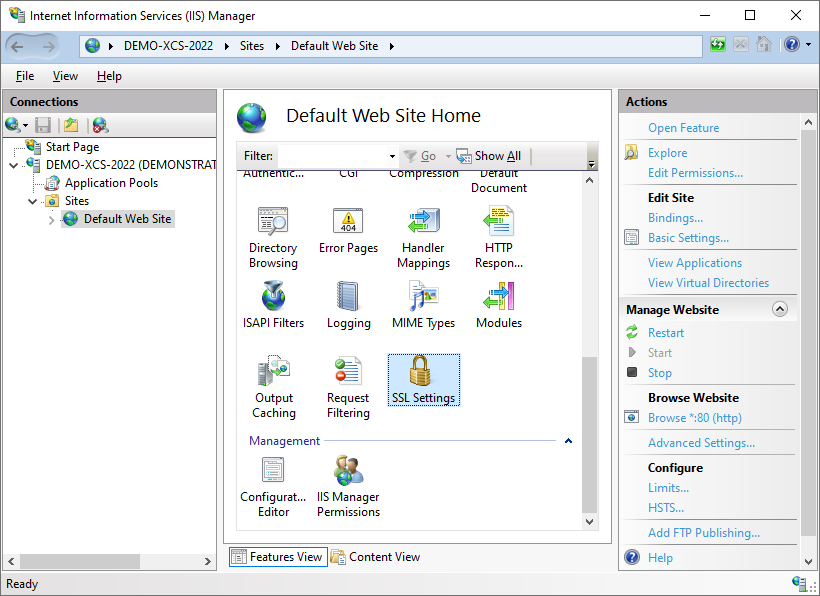The width and height of the screenshot is (820, 596).
Task: Click the Stop website link
Action: coord(659,373)
